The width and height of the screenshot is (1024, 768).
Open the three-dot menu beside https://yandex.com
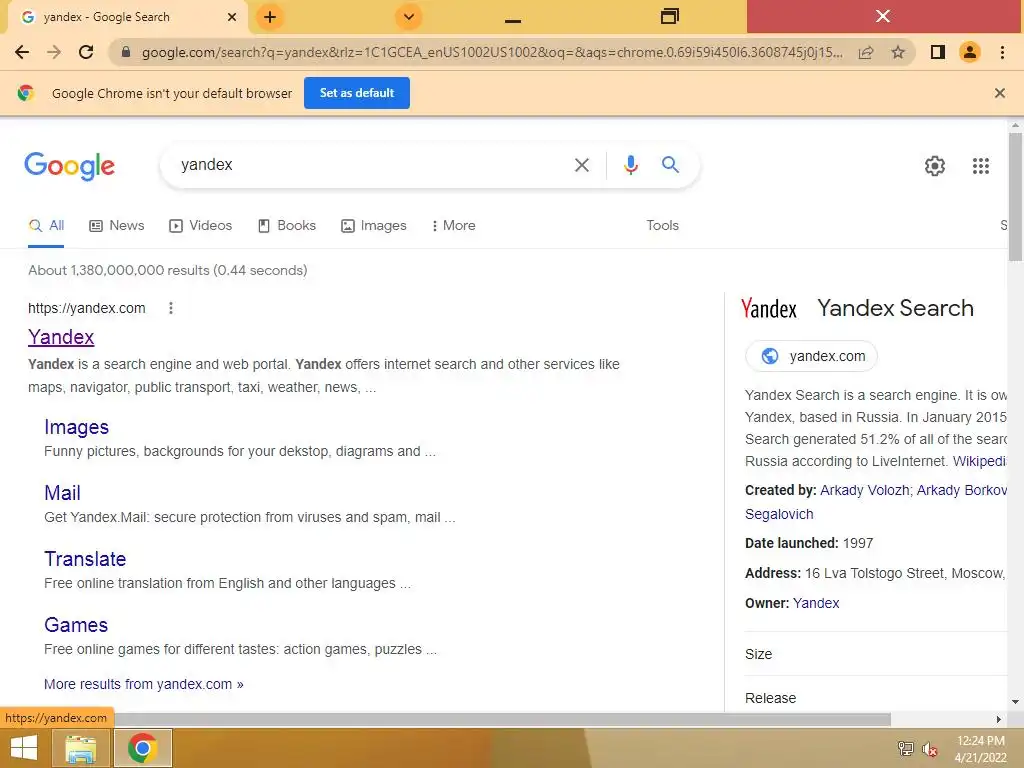point(170,308)
